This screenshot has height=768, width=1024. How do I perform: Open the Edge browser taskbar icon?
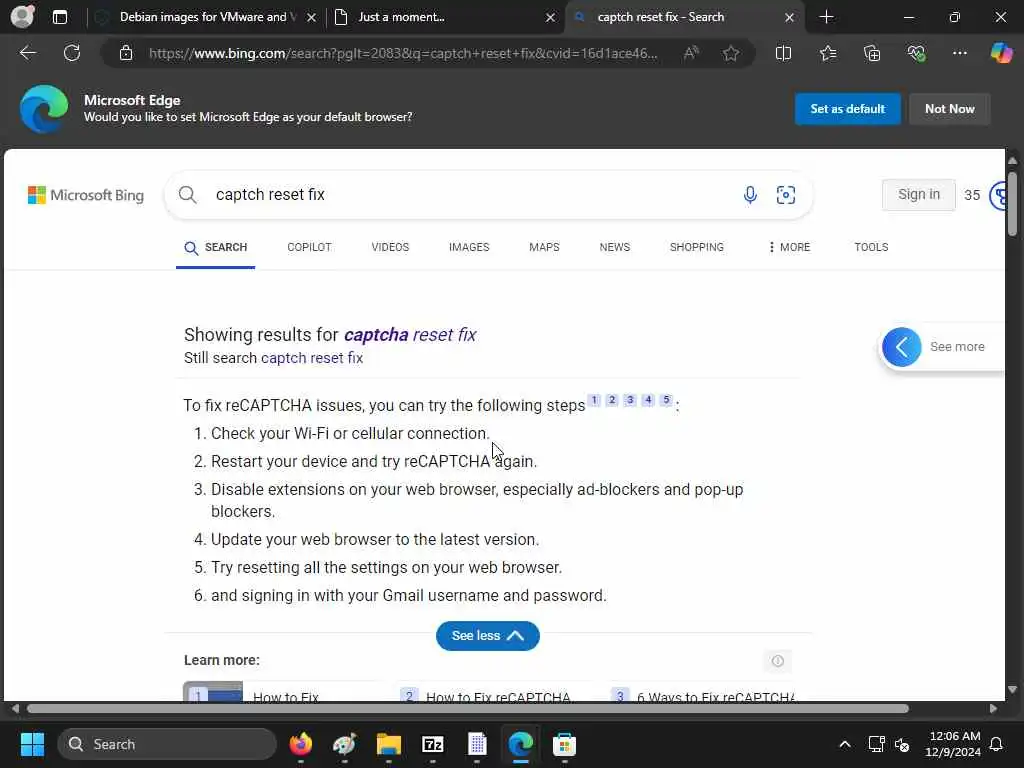[x=520, y=744]
